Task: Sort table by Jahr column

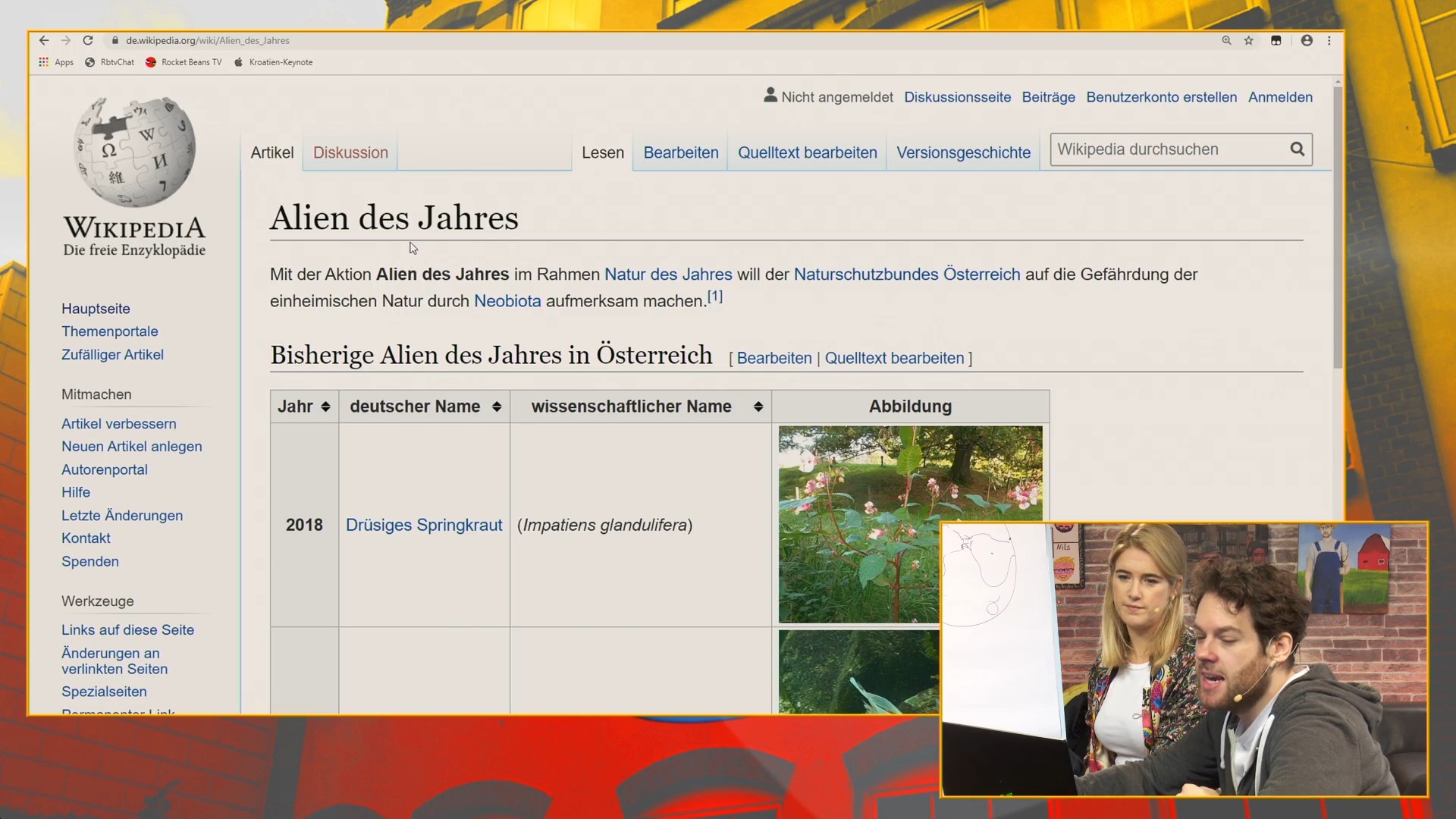Action: pyautogui.click(x=325, y=406)
